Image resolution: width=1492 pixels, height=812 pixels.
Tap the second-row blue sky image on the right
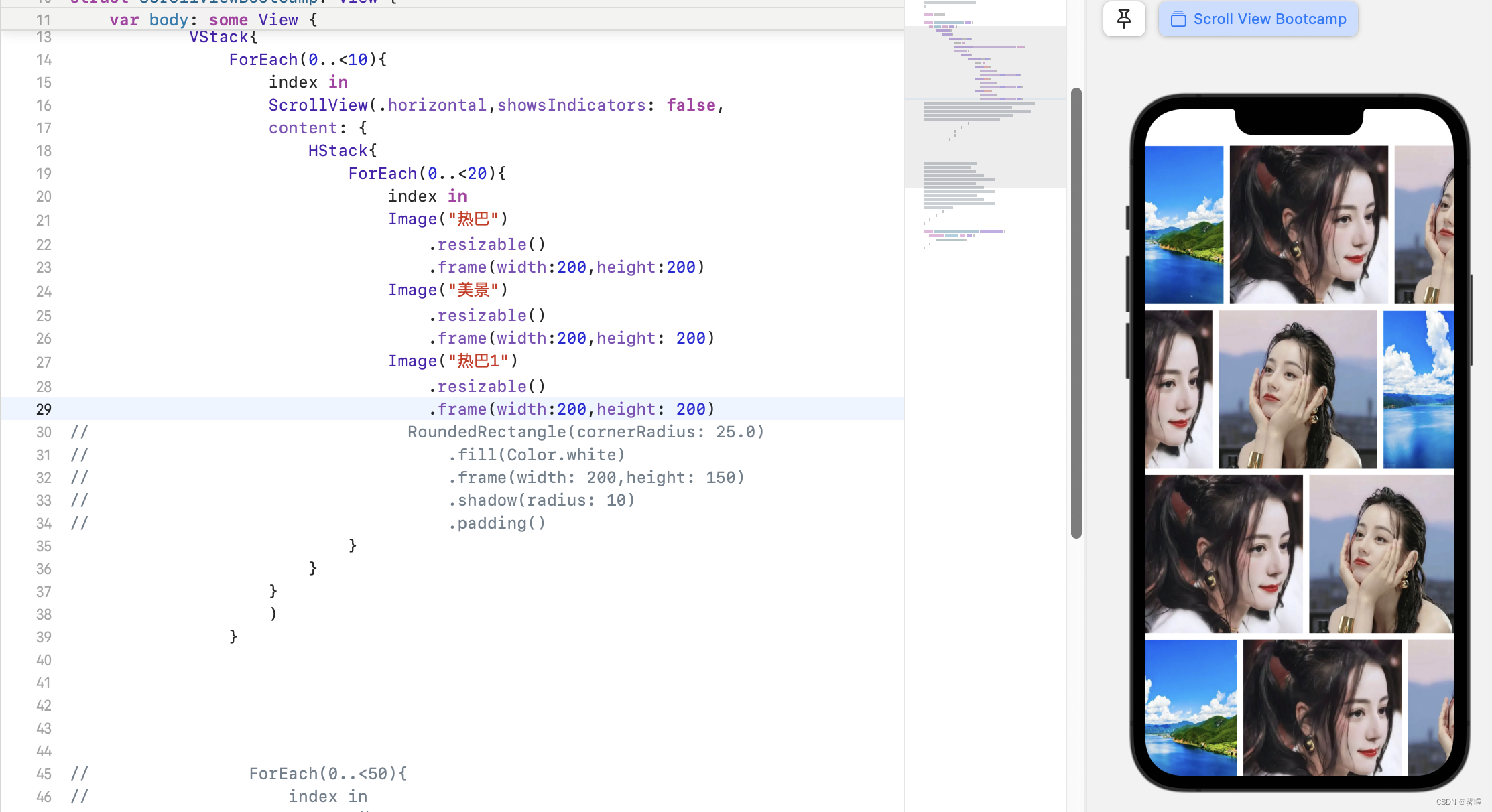pyautogui.click(x=1418, y=389)
